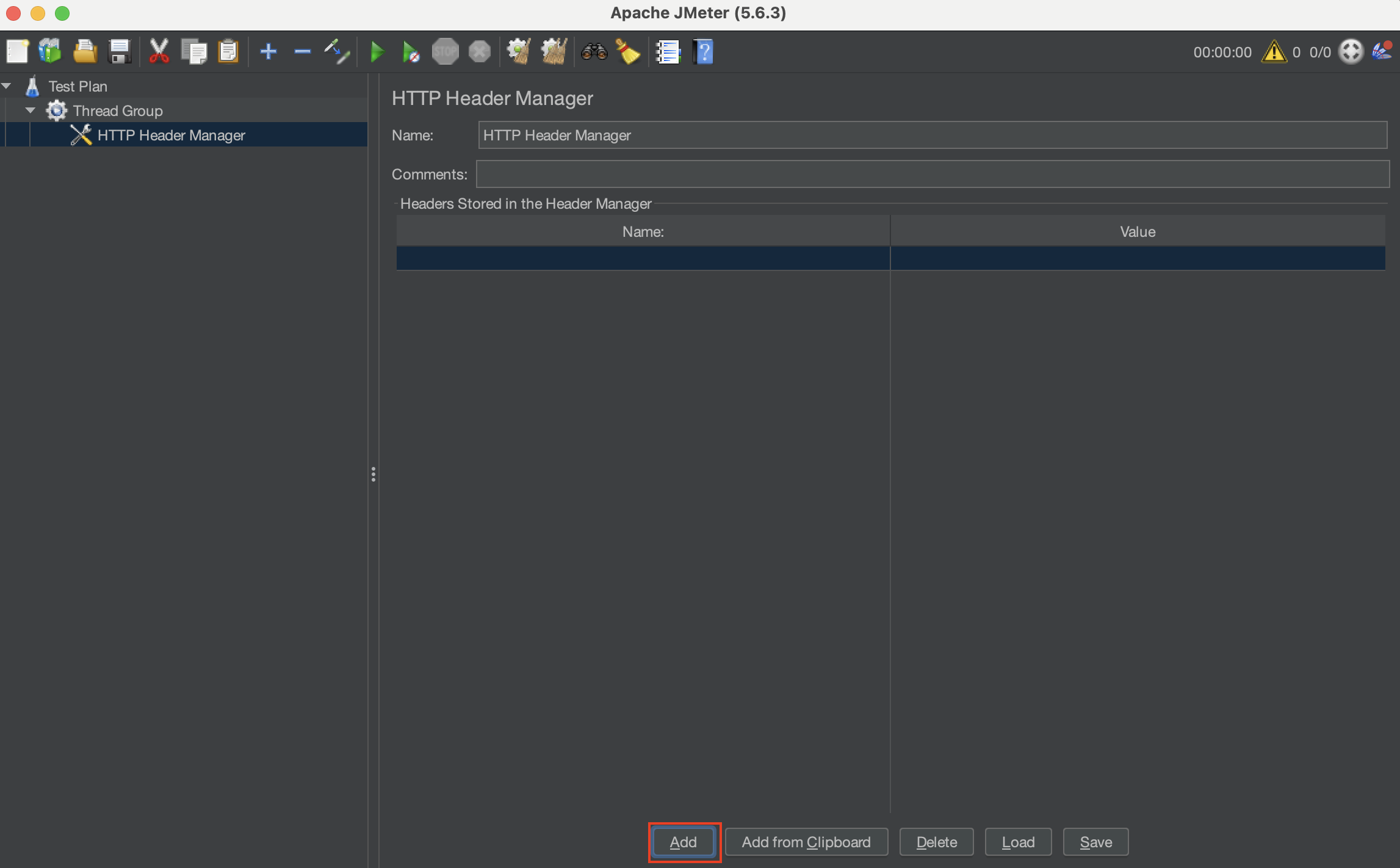Expand all nodes with plus icon

269,52
